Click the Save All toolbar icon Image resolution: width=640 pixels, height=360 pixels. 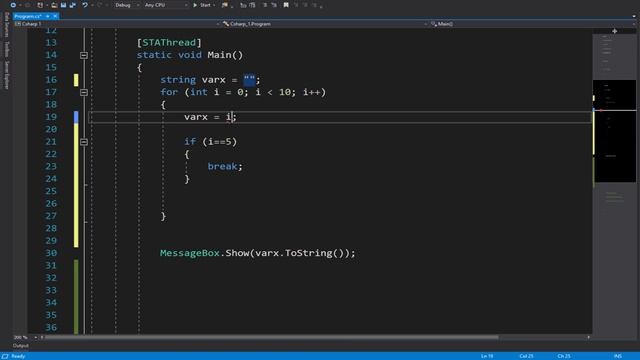(73, 5)
